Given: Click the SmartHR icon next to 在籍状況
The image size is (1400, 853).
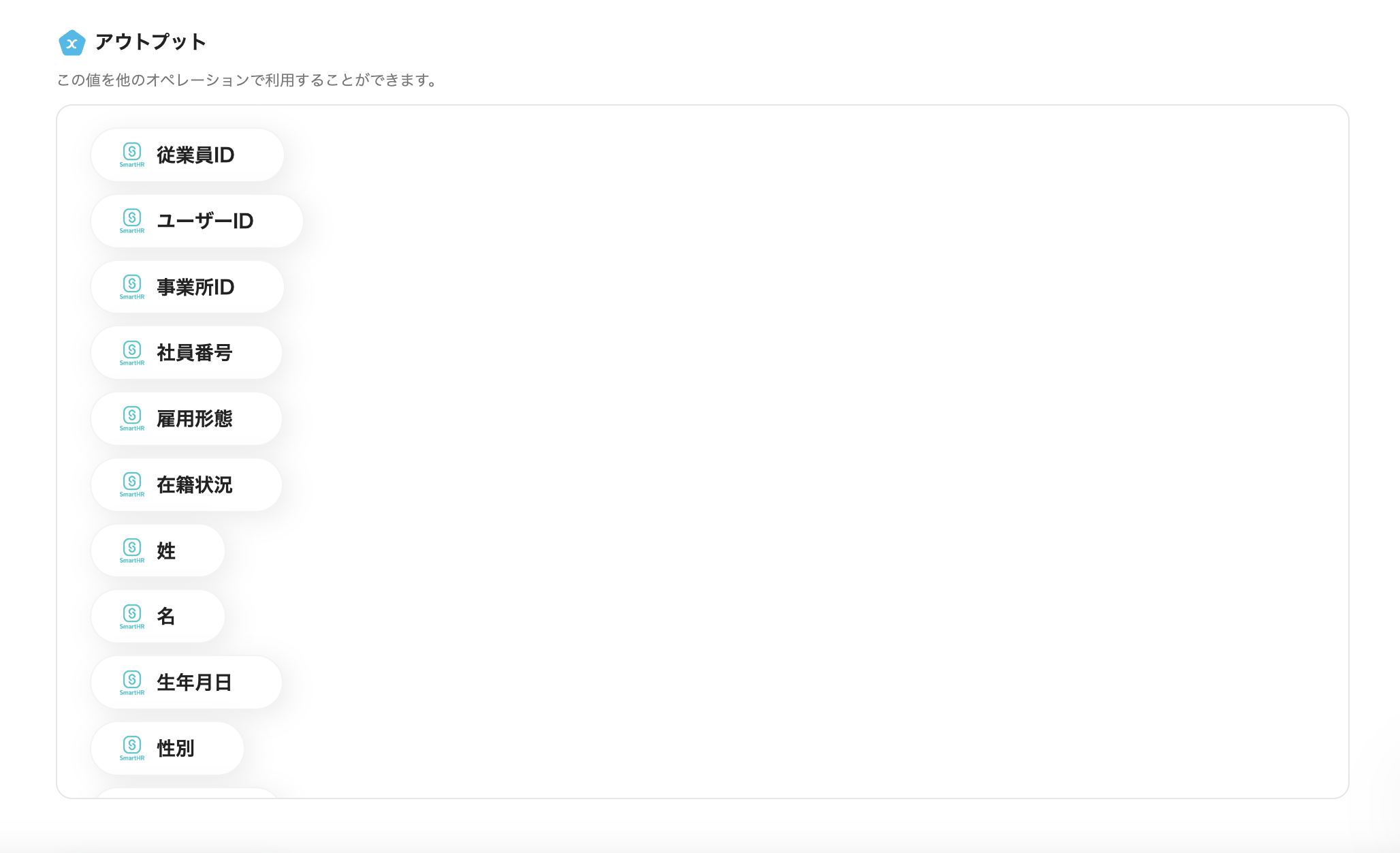Looking at the screenshot, I should point(132,484).
